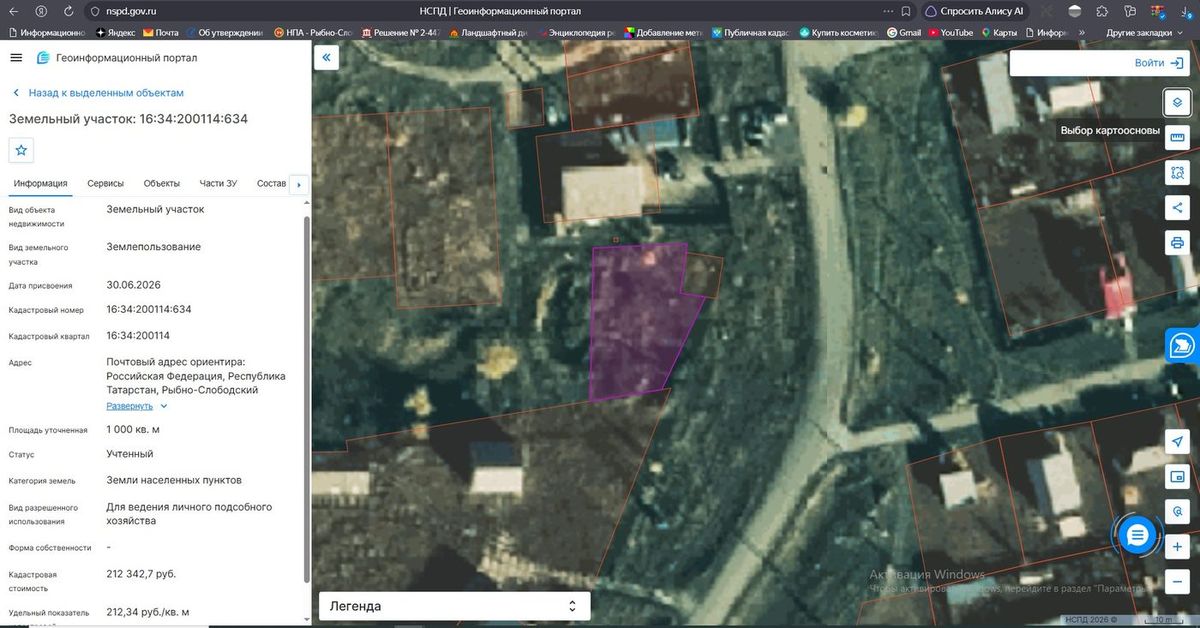This screenshot has height=628, width=1200.
Task: Select the date 30.06.2026
Action: 134,285
